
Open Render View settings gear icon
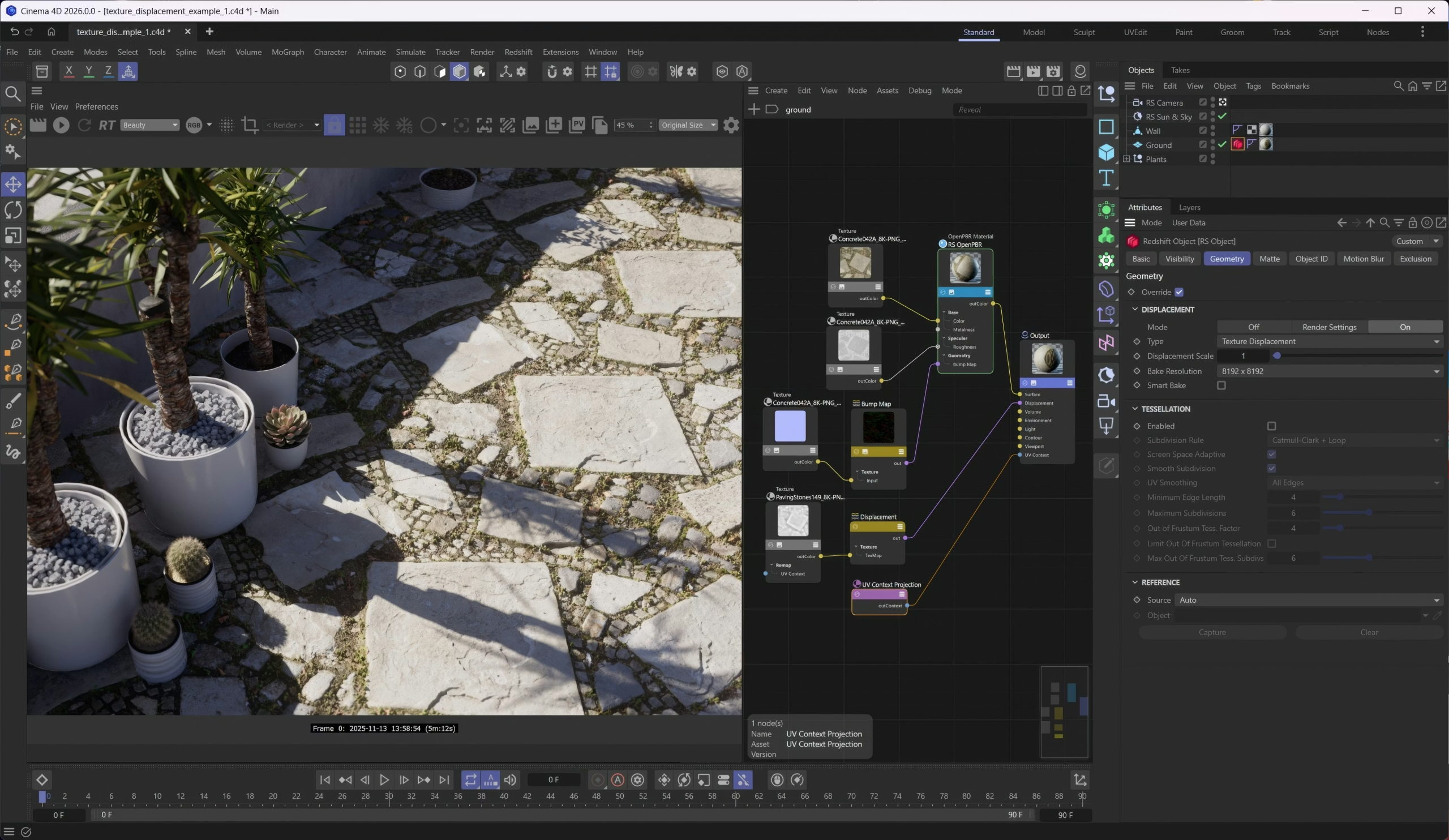click(731, 125)
